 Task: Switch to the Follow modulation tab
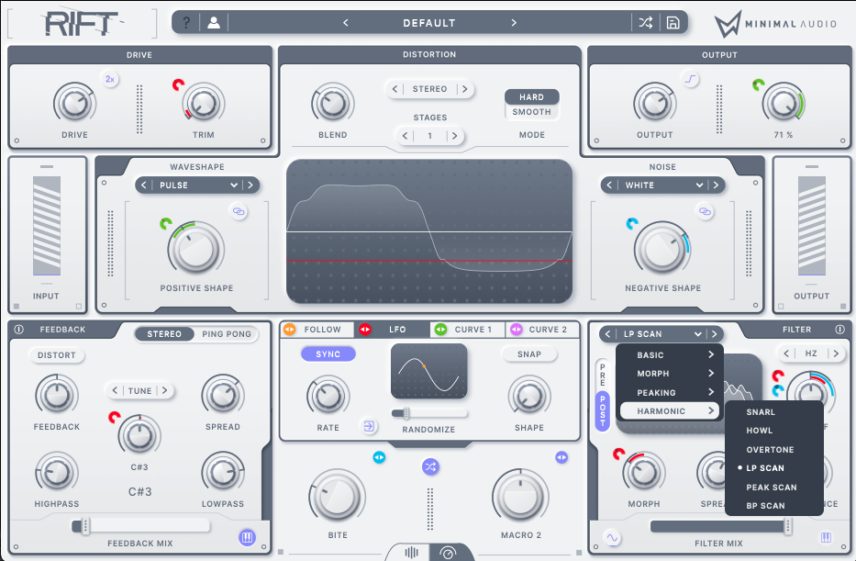[x=316, y=330]
